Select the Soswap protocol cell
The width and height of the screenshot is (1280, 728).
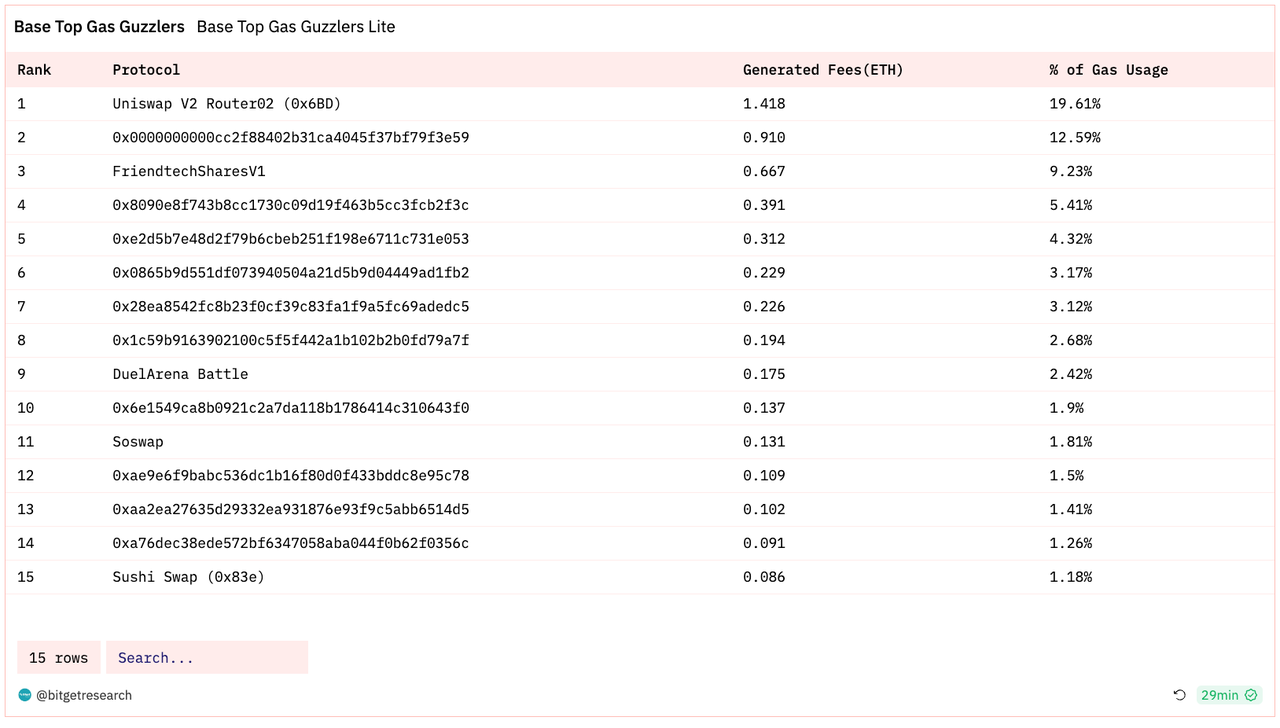point(138,442)
